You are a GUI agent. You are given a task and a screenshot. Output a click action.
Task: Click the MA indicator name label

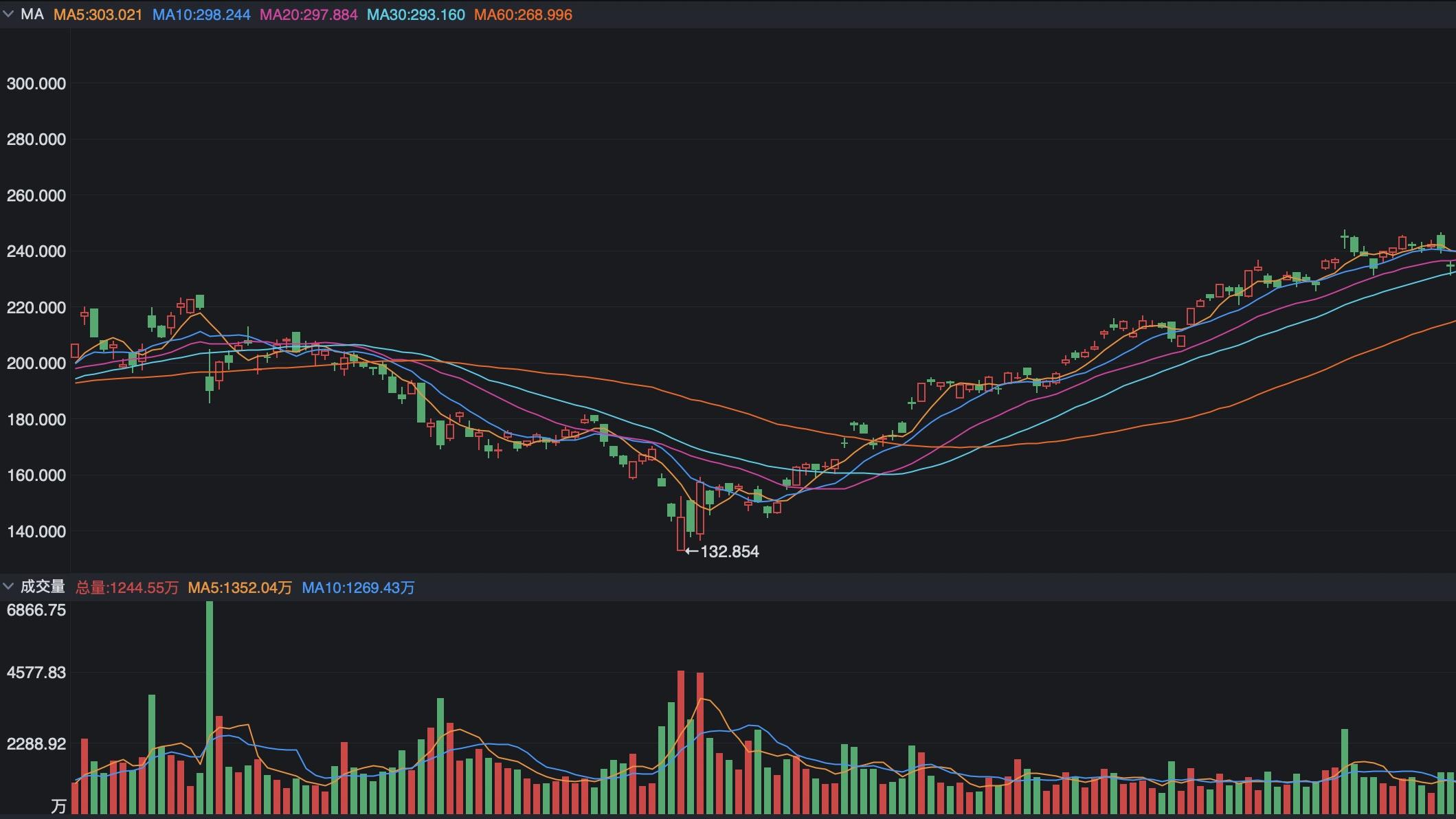coord(32,14)
